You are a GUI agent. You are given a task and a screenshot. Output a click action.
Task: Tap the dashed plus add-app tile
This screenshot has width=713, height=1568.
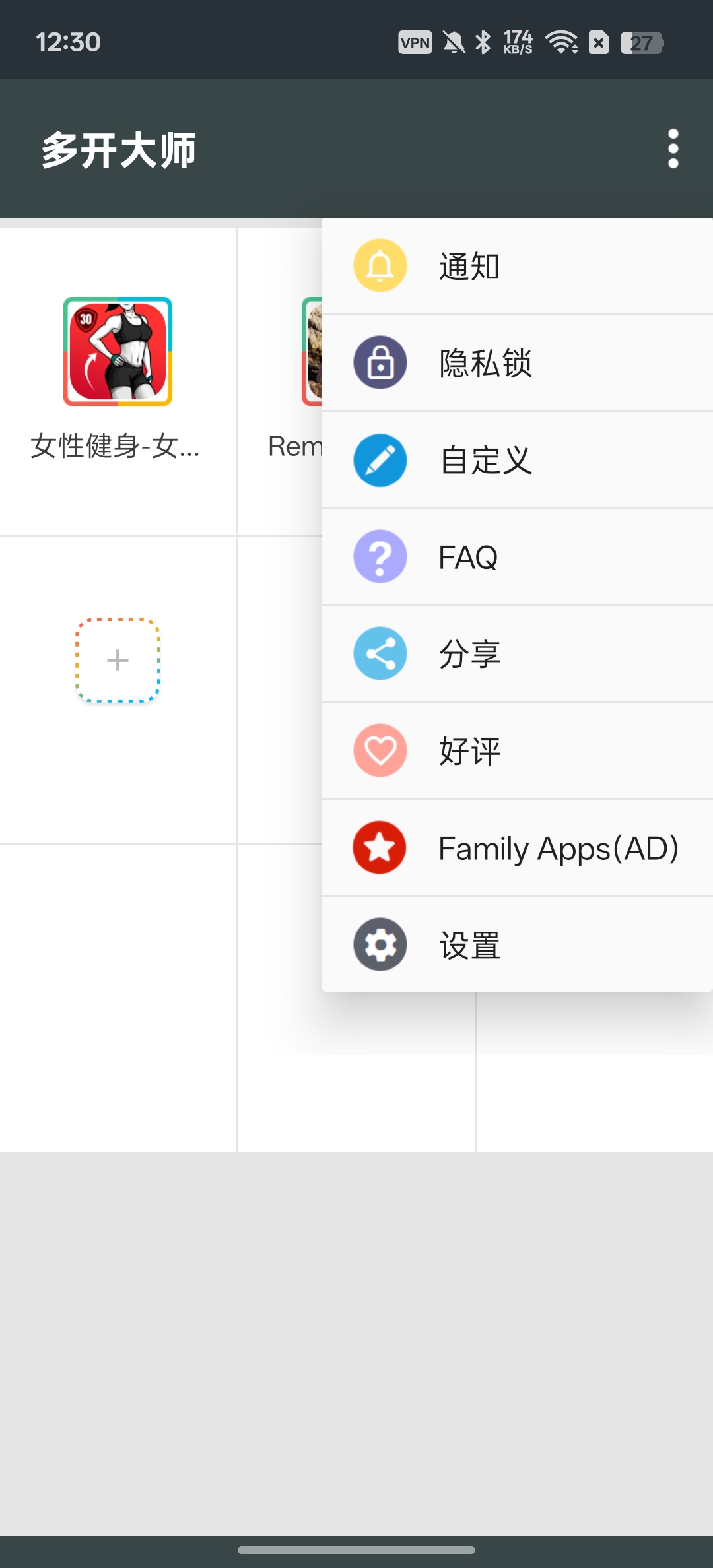point(118,660)
